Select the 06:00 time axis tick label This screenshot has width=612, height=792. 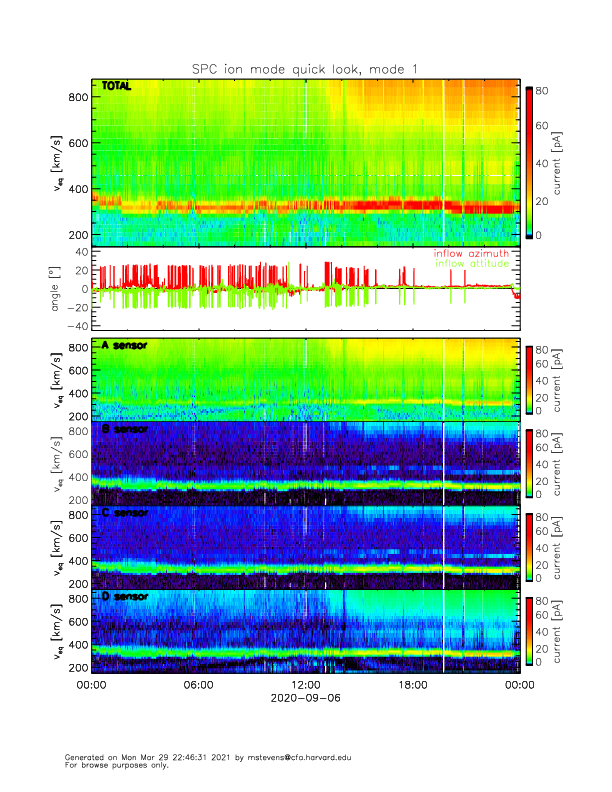[x=198, y=685]
